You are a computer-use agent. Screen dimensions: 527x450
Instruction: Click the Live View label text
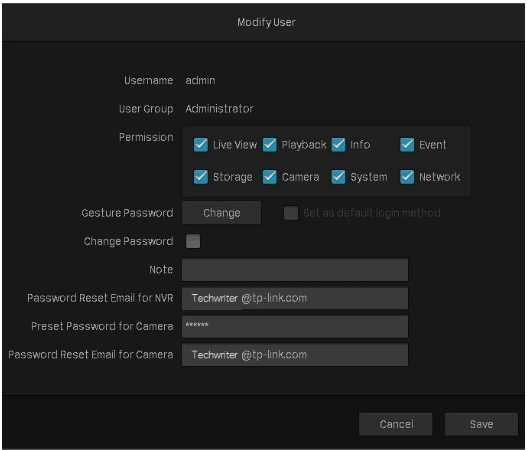235,145
